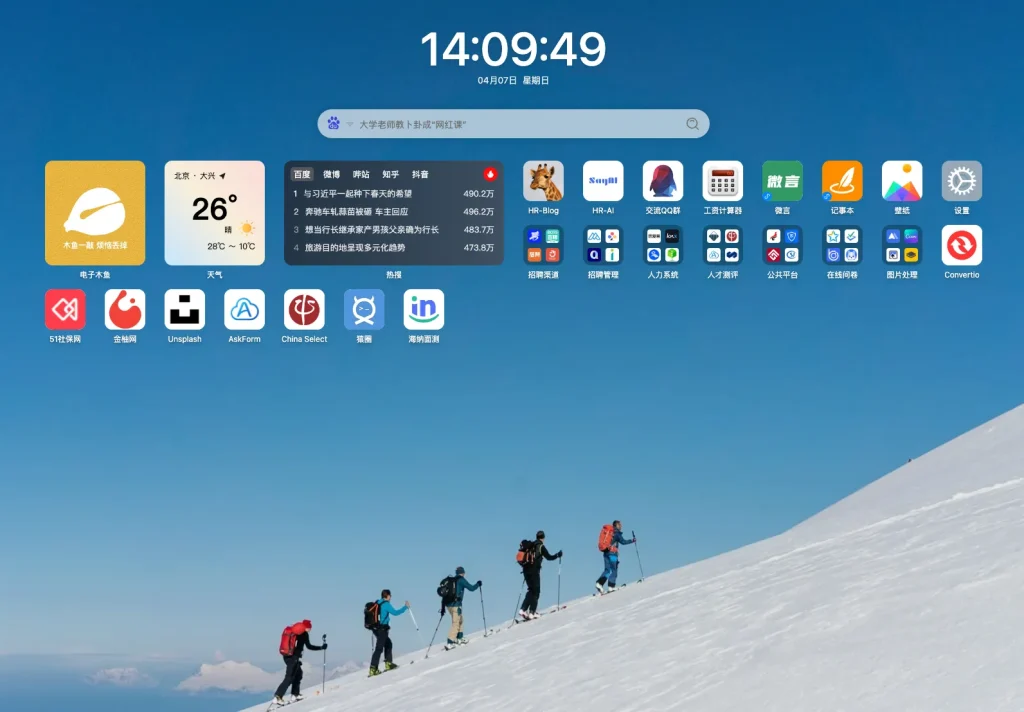
Task: Tap the 电子木鱼 wooden fish widget
Action: pyautogui.click(x=95, y=213)
